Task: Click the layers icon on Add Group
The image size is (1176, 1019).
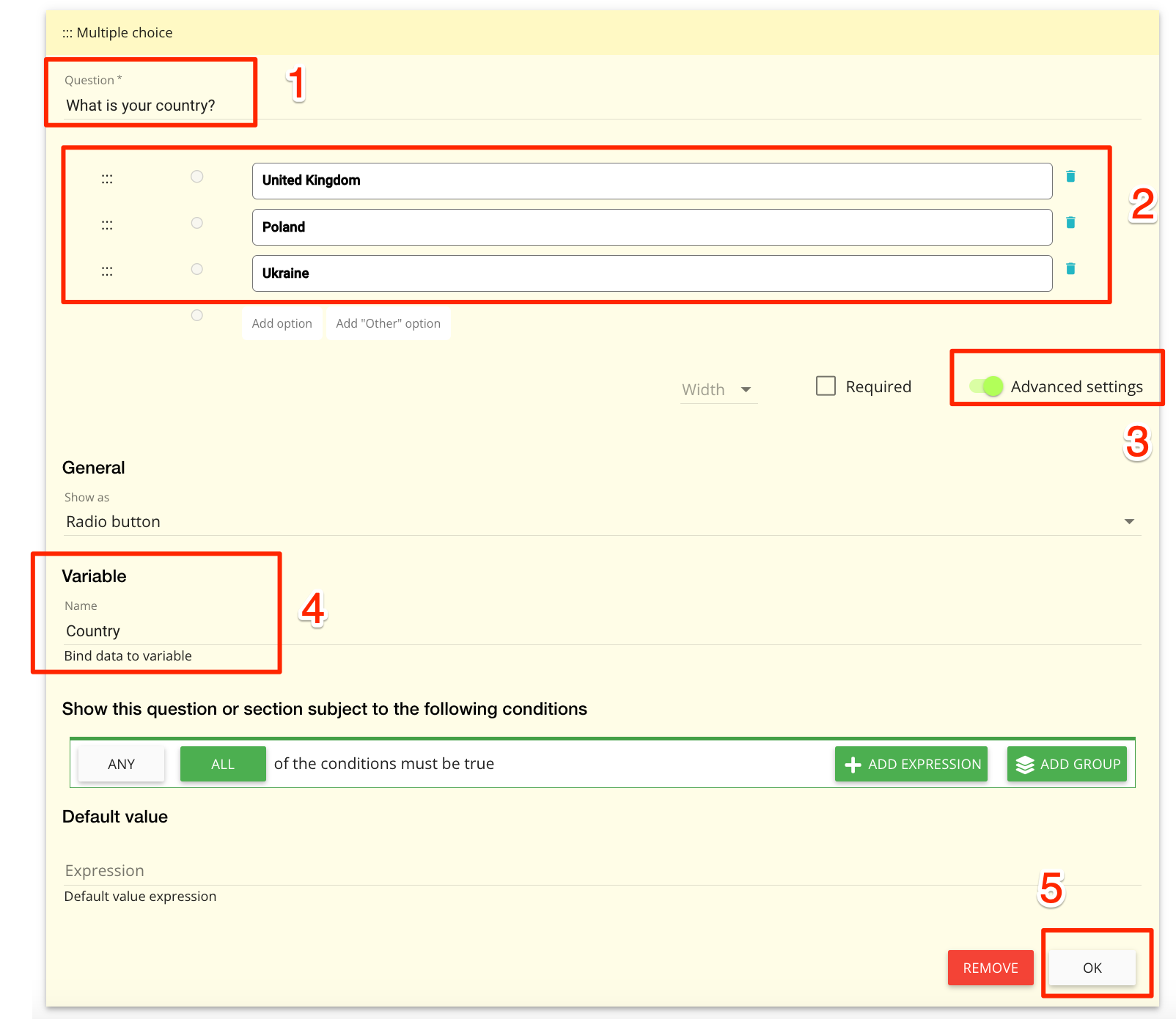Action: click(x=1024, y=765)
